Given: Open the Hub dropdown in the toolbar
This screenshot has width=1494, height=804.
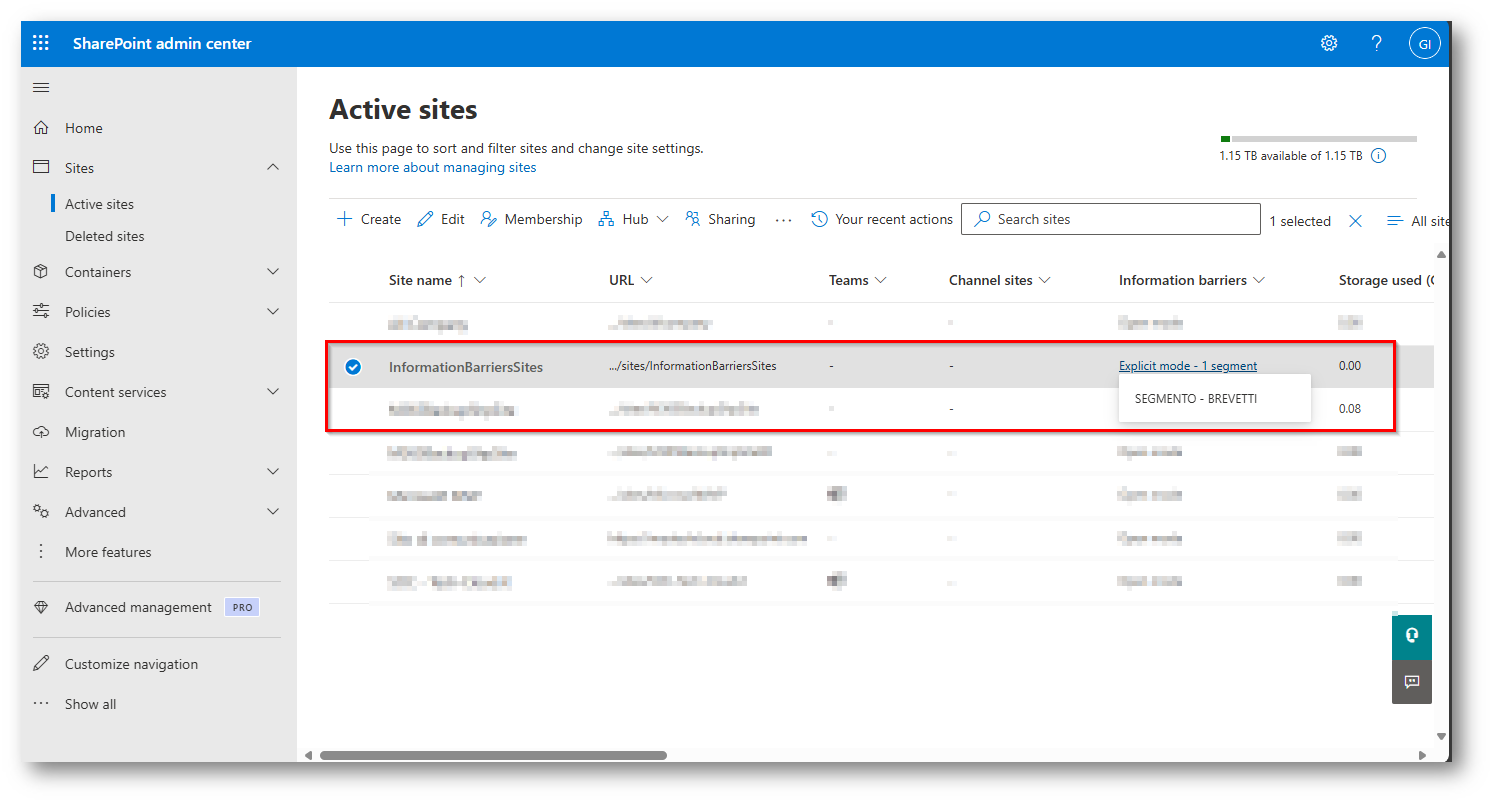Looking at the screenshot, I should [x=634, y=220].
